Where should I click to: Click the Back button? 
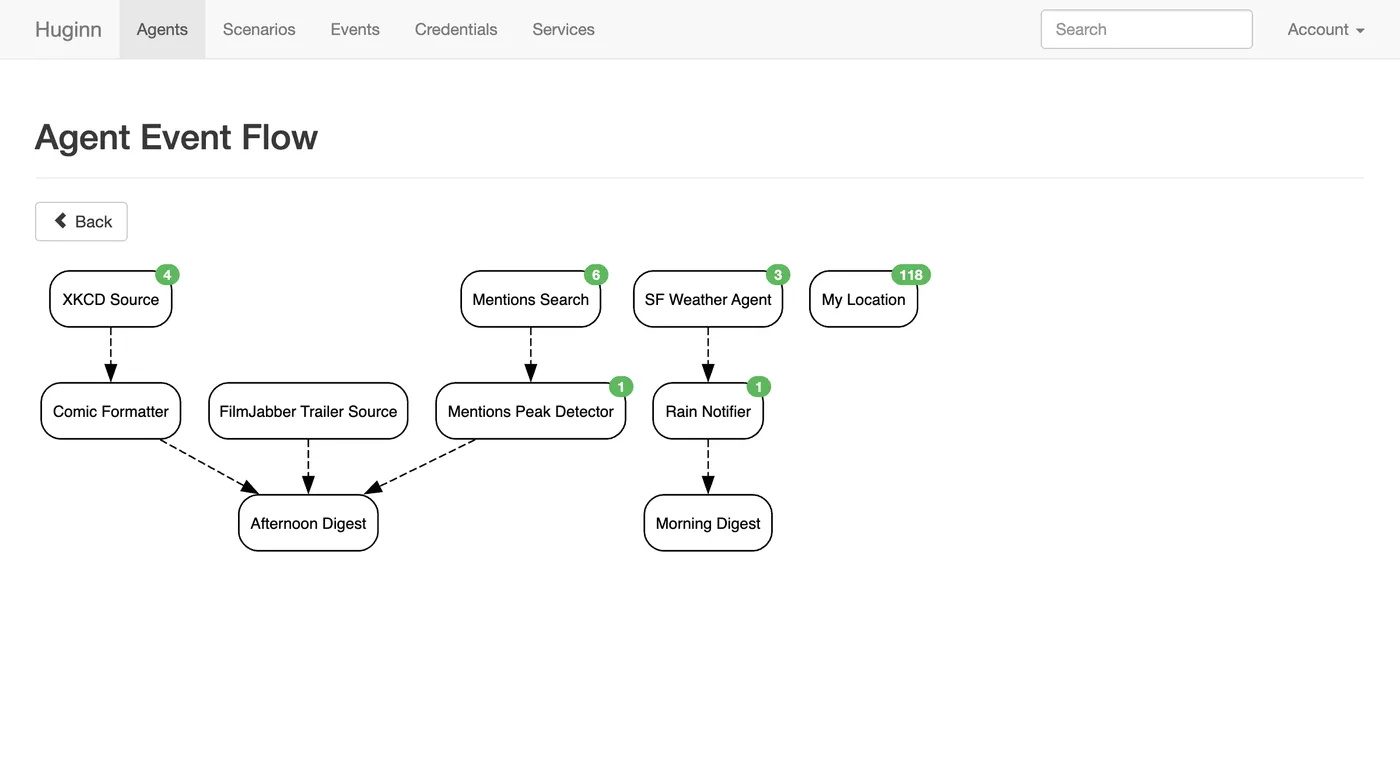[x=81, y=221]
